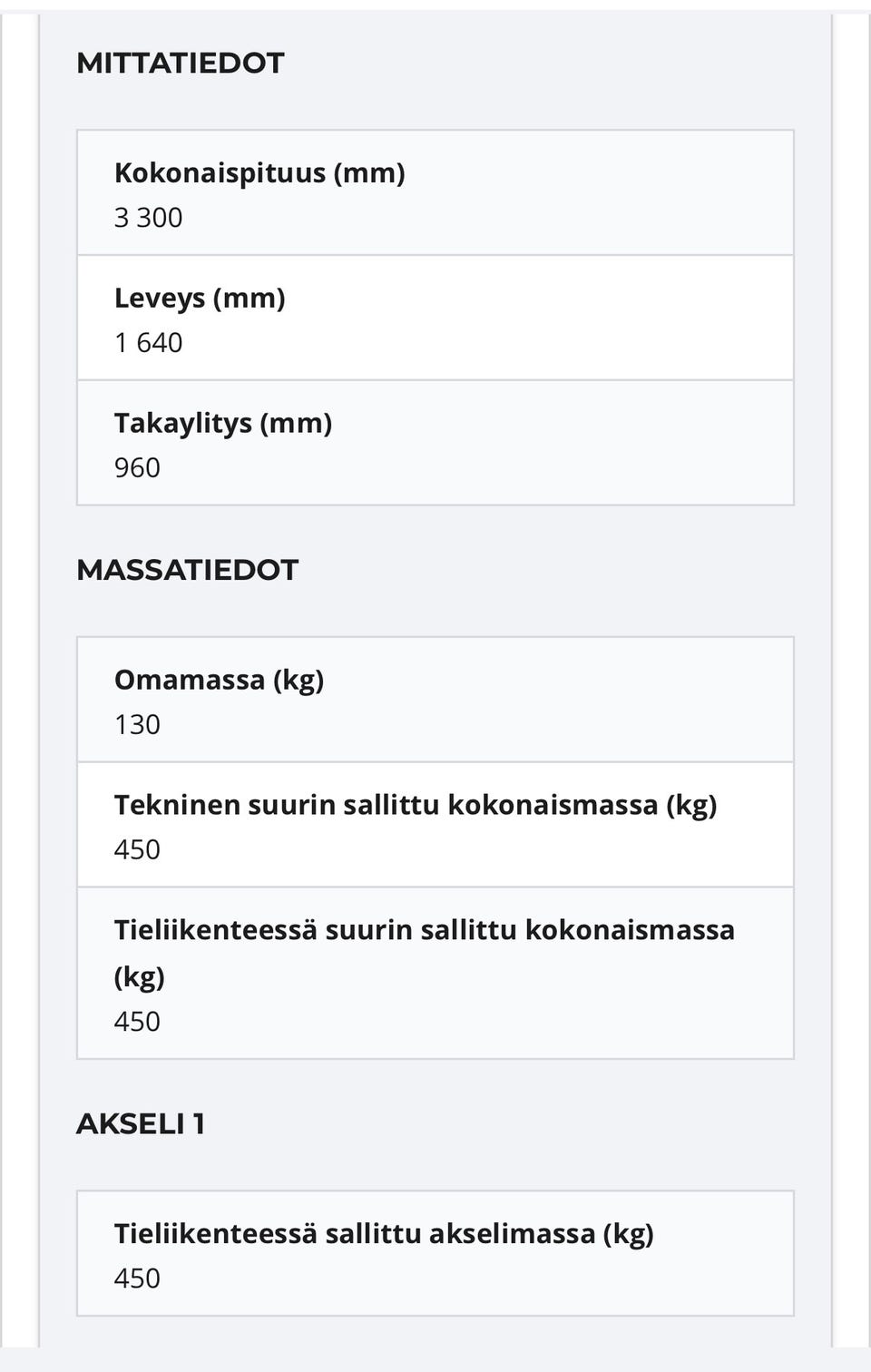Click the total length value 3 300
871x1372 pixels.
[148, 218]
